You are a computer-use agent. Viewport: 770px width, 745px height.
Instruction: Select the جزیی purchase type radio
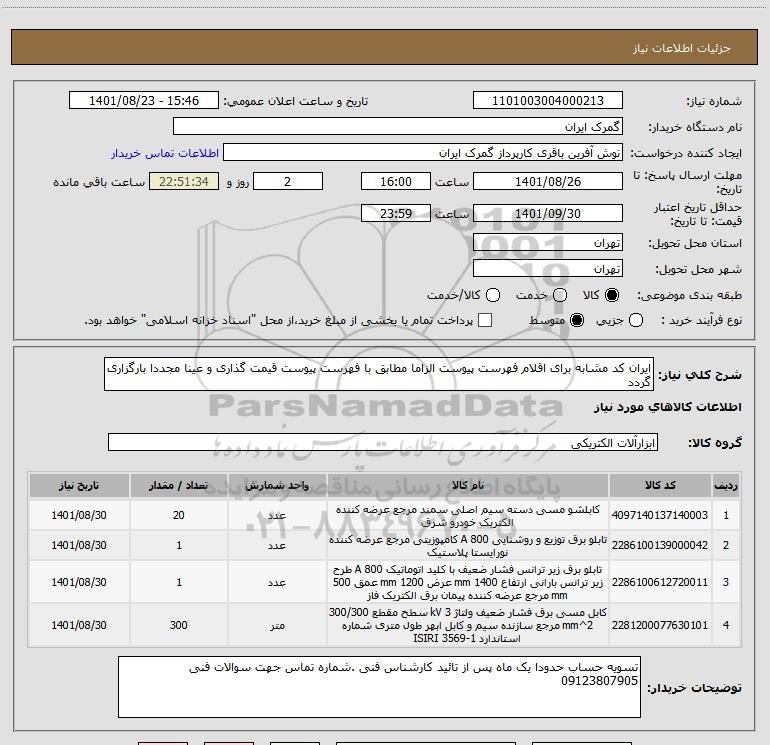click(636, 320)
